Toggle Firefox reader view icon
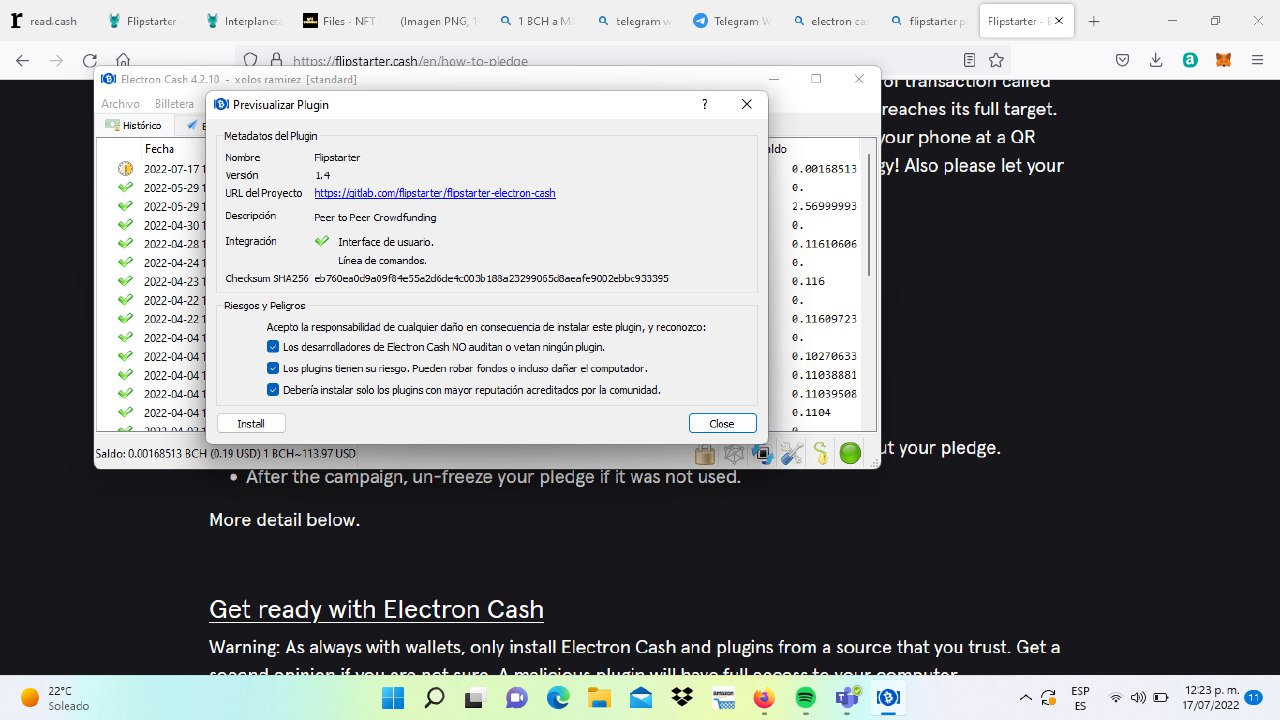The height and width of the screenshot is (720, 1280). point(969,60)
